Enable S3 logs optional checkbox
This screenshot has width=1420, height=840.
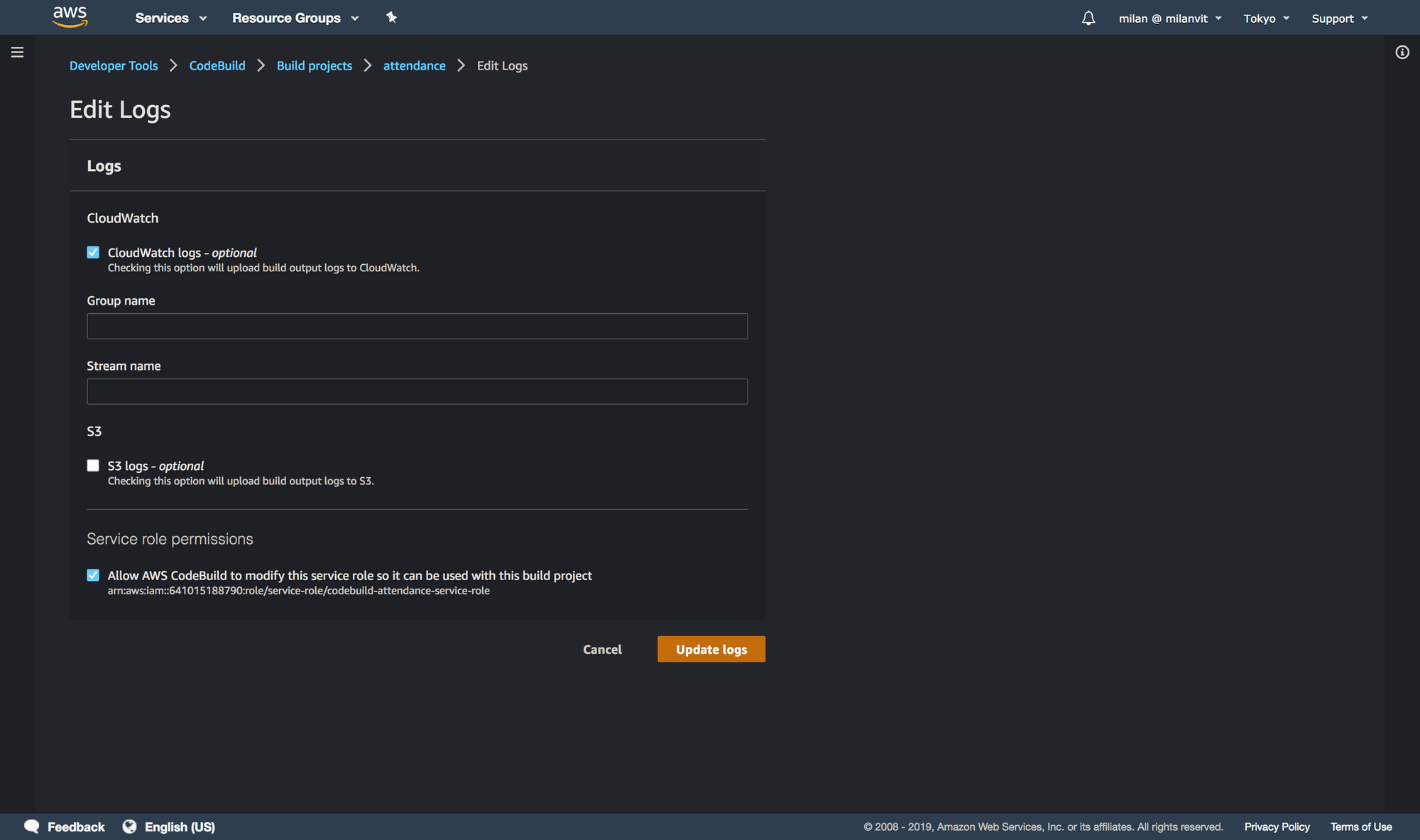click(92, 465)
